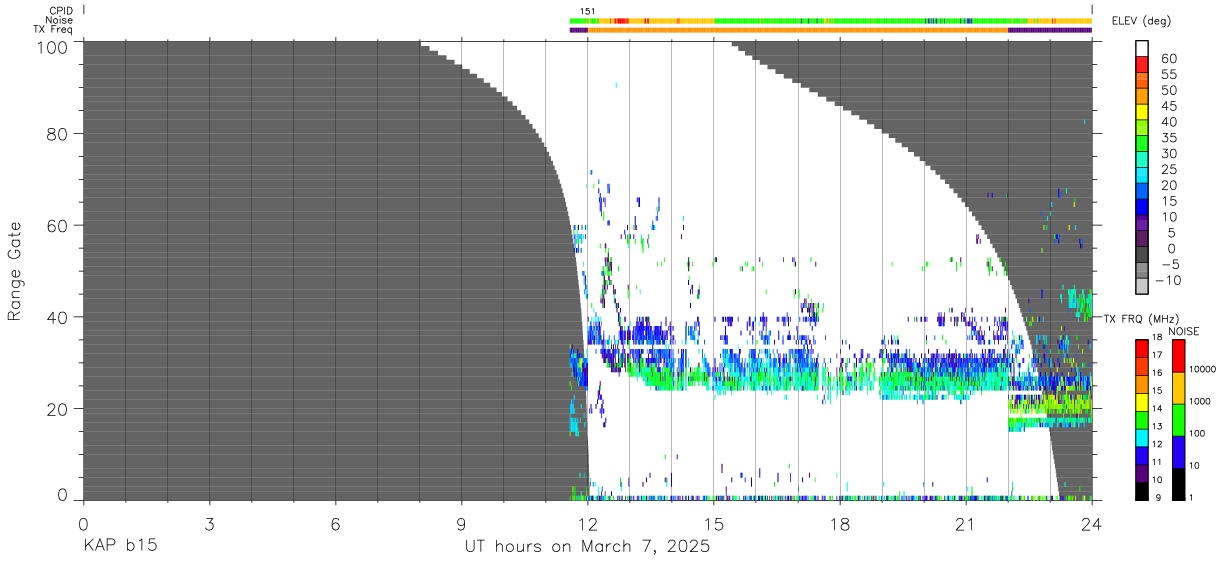Click the NOISE legend label '10000'
This screenshot has width=1228, height=567.
coord(1205,369)
